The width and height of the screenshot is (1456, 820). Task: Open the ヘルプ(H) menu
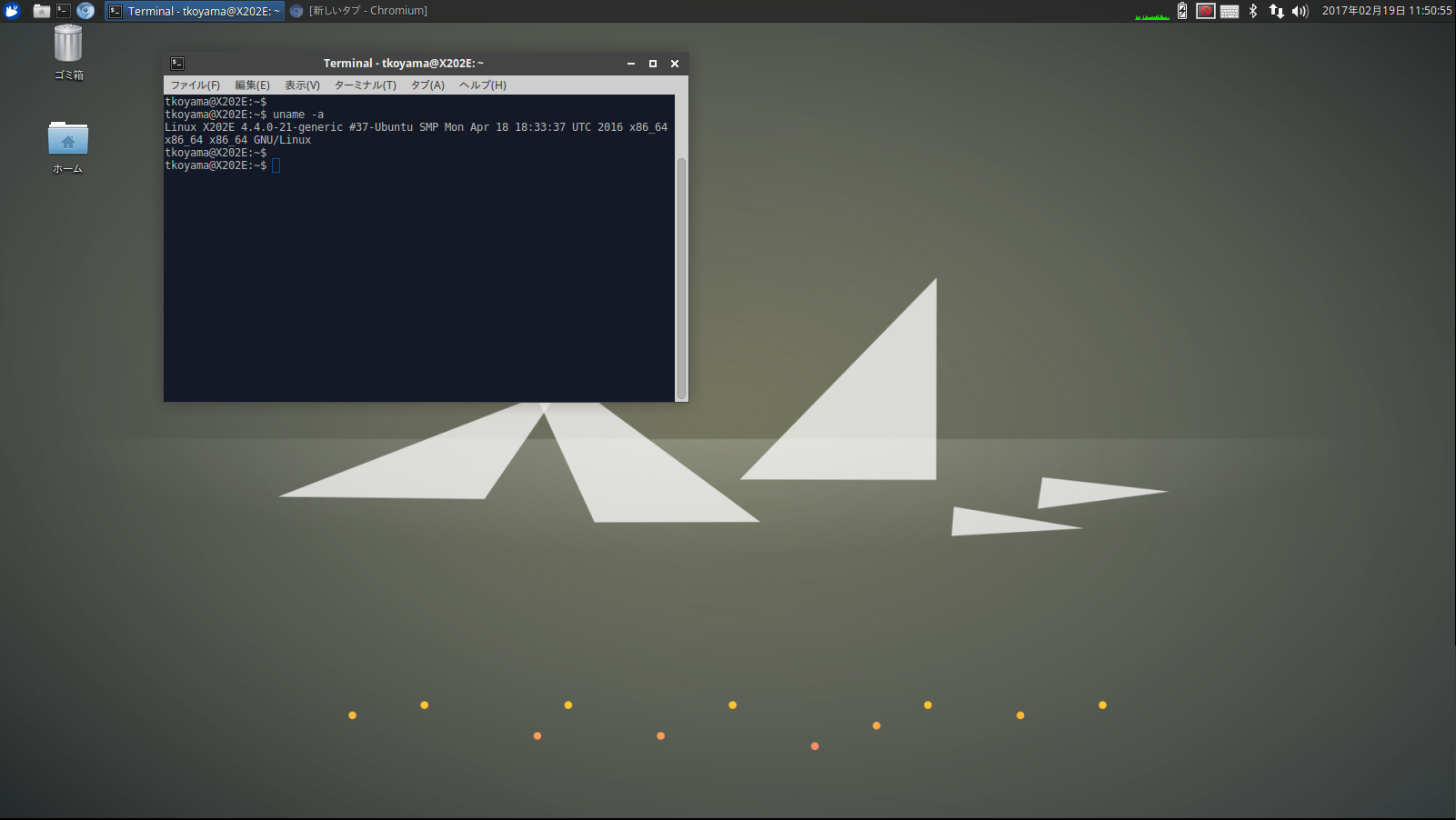[482, 85]
